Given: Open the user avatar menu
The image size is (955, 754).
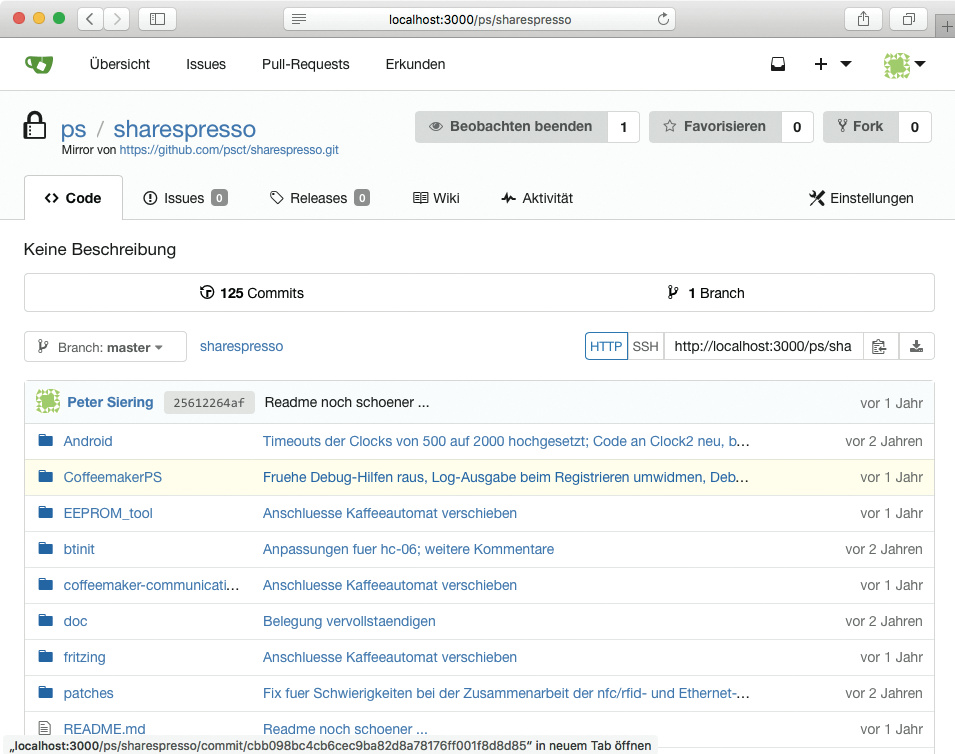Looking at the screenshot, I should point(904,64).
